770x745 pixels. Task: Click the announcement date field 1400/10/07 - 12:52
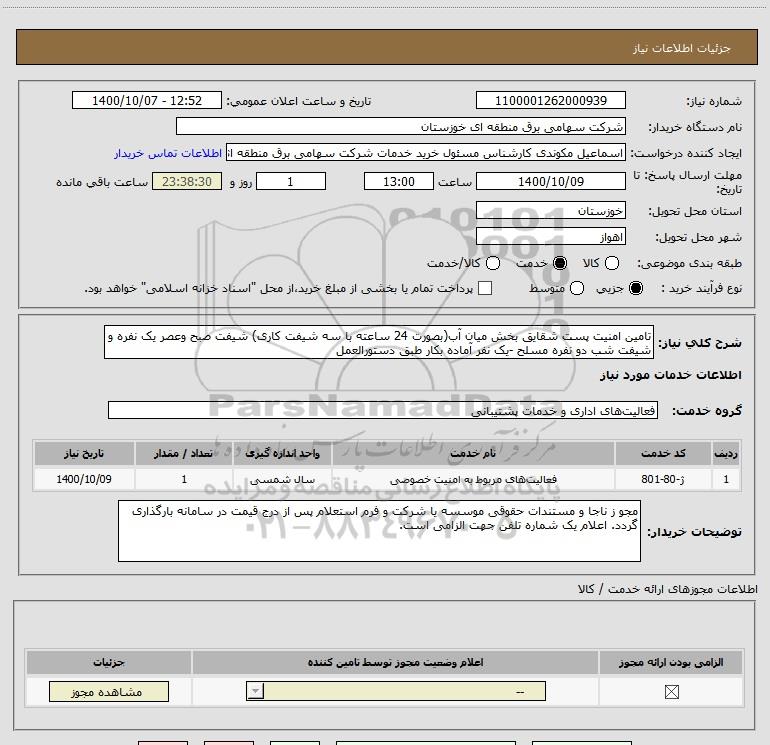[x=147, y=101]
